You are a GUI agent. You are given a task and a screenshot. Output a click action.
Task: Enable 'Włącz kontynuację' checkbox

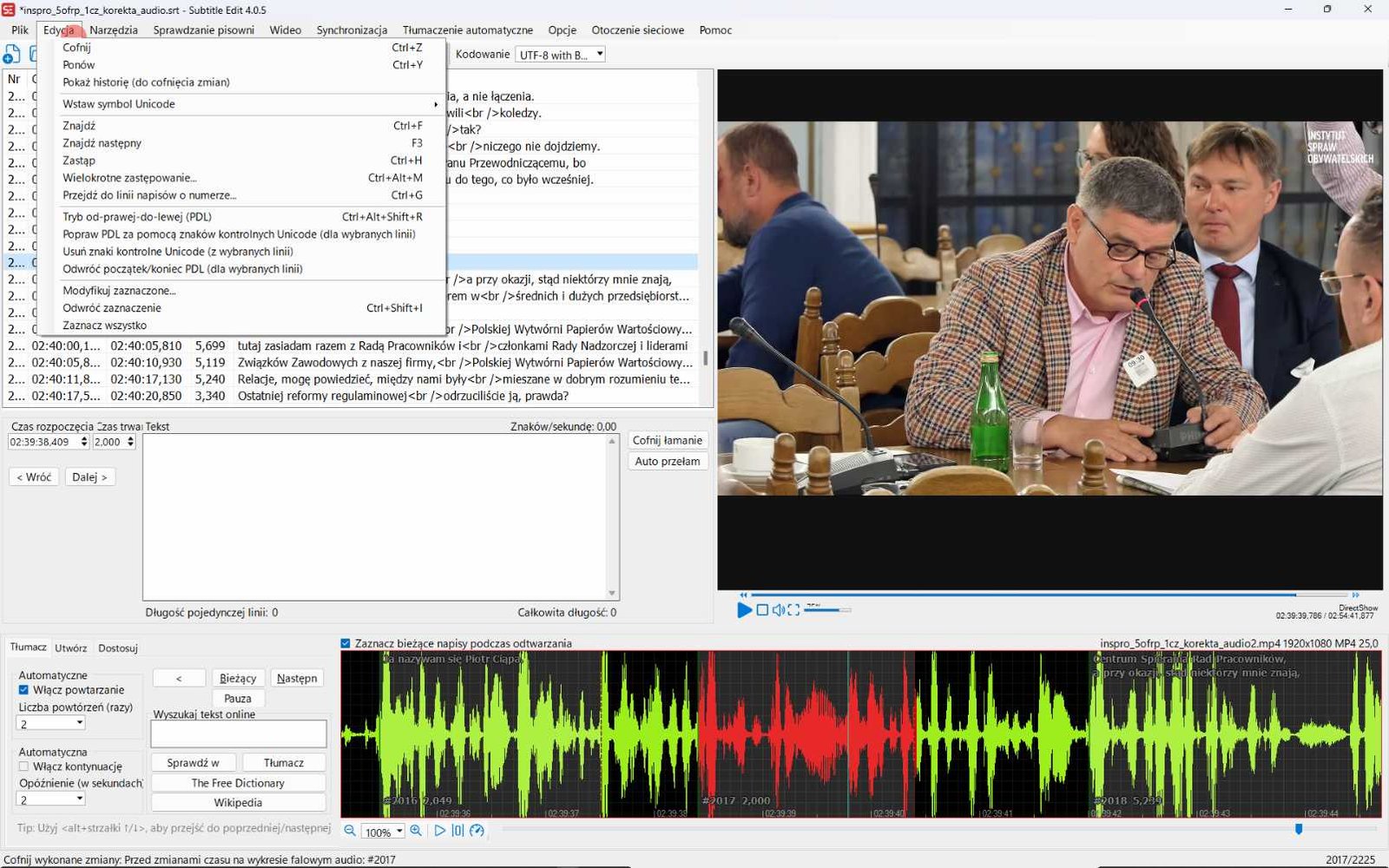[23, 766]
